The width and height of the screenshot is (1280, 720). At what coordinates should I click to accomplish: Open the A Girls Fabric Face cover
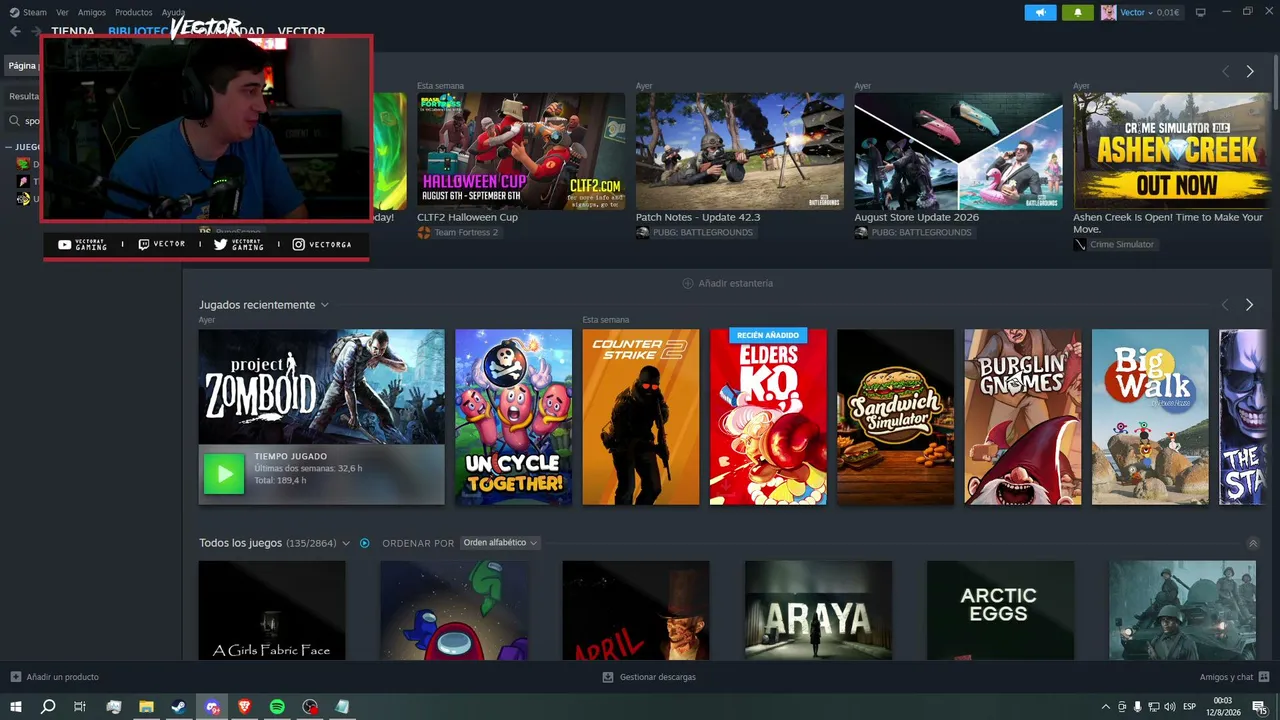point(272,610)
